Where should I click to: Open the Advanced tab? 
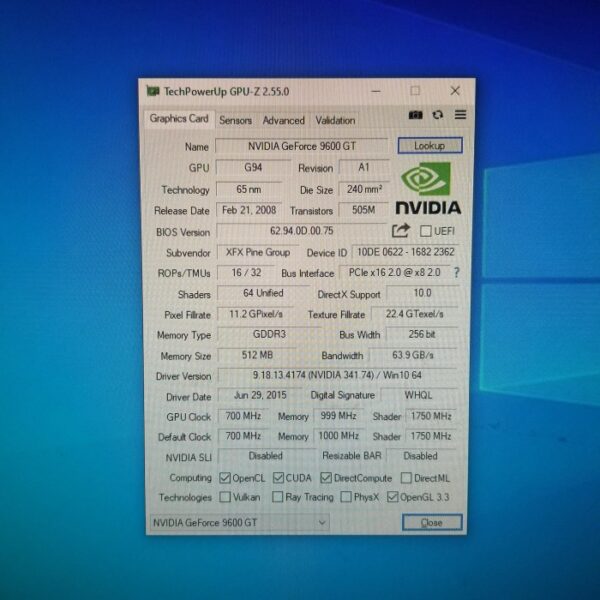click(x=283, y=120)
